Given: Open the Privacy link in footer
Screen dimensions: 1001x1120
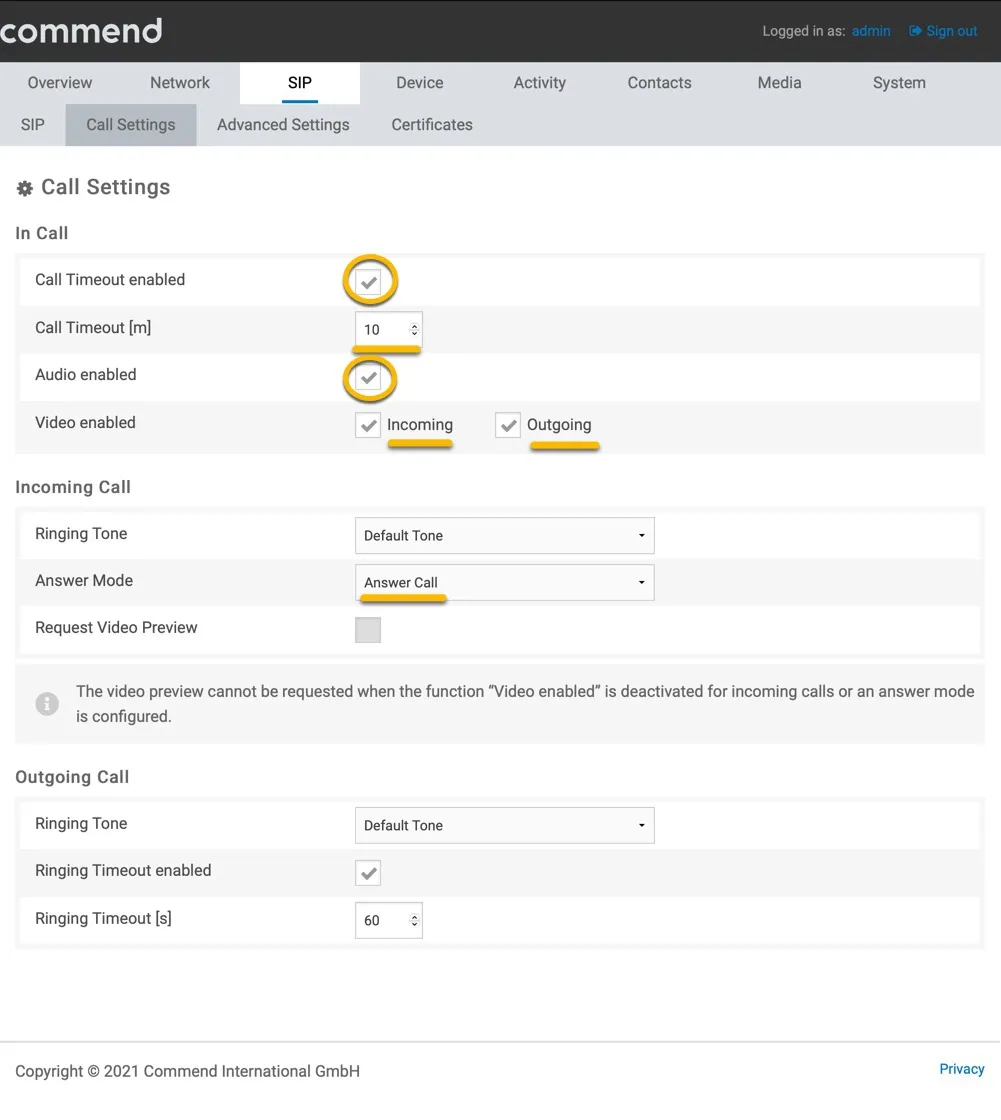Looking at the screenshot, I should pyautogui.click(x=962, y=1069).
